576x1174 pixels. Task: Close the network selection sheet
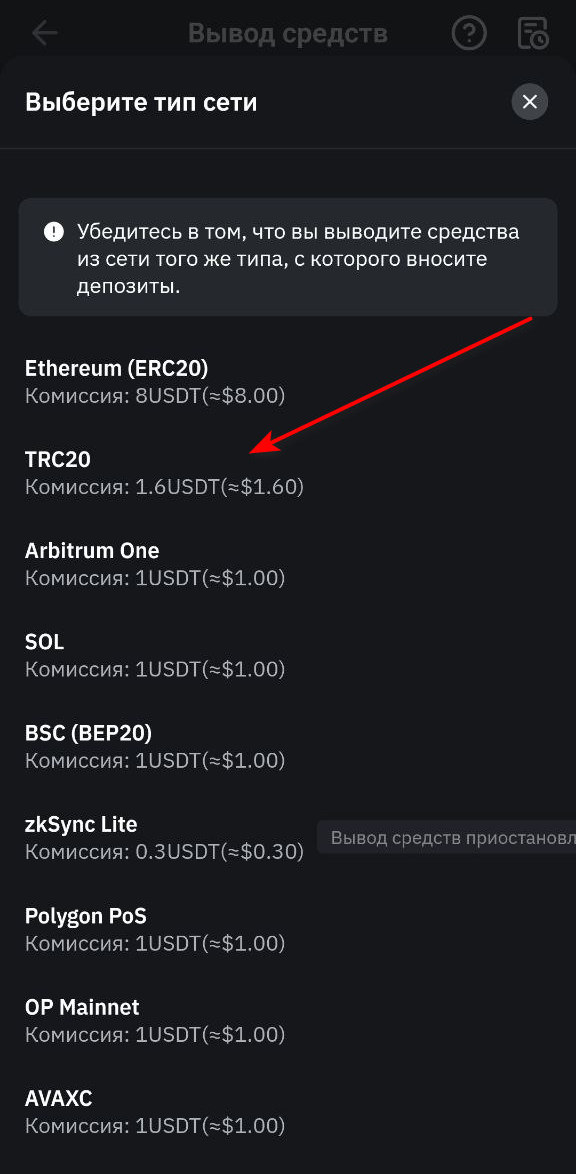tap(529, 101)
